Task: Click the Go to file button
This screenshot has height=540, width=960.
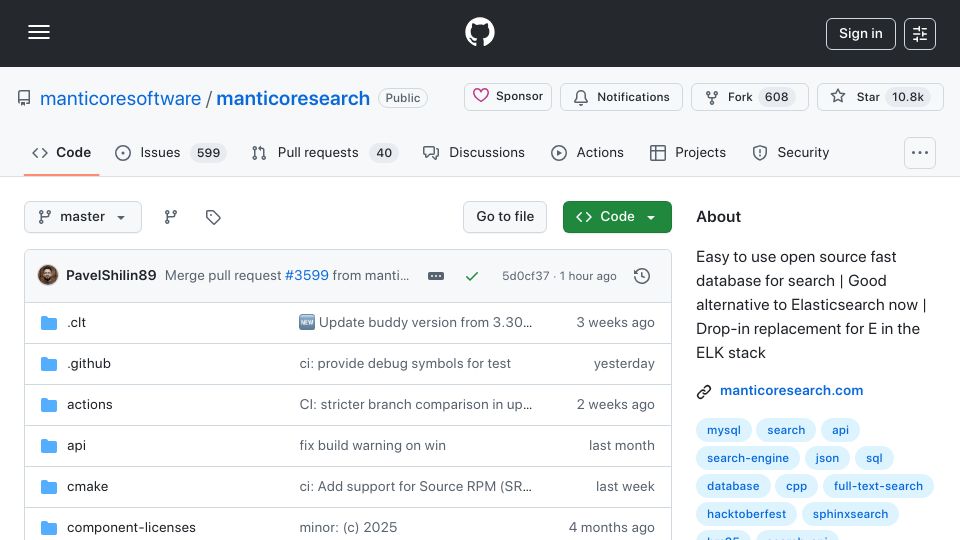Action: pos(504,217)
